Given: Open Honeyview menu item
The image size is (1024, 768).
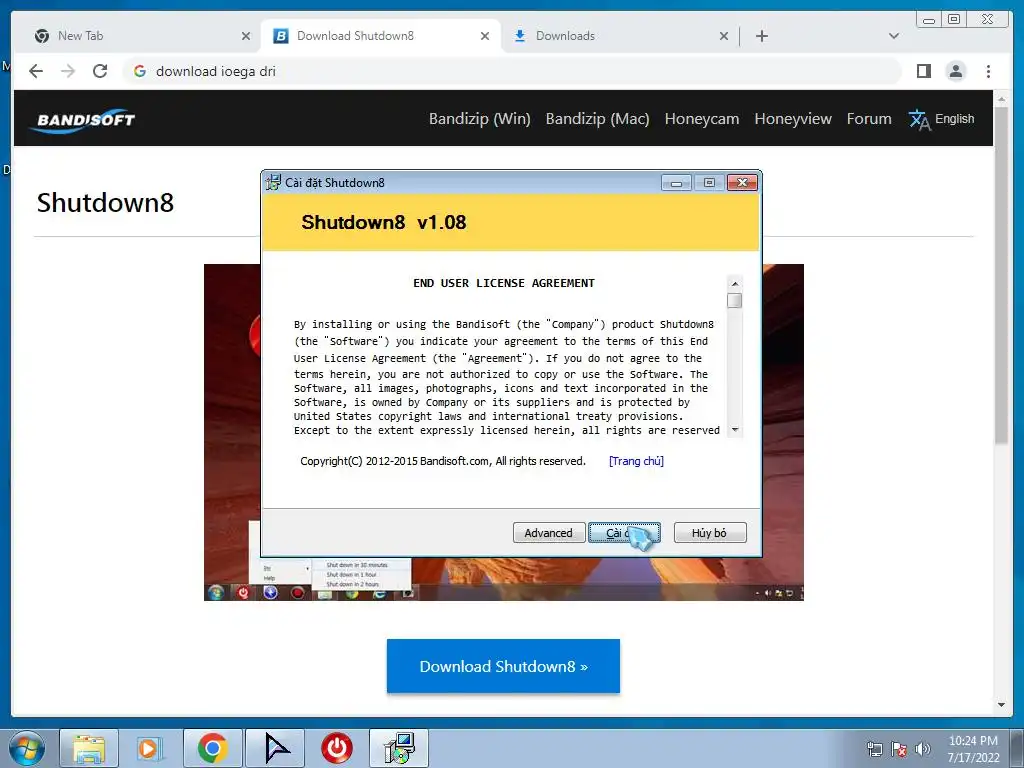Looking at the screenshot, I should point(793,119).
